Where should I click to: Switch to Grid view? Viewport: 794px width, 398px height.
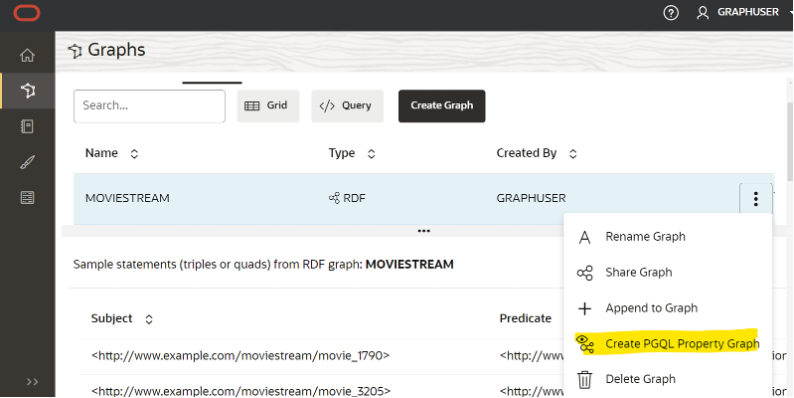pos(268,106)
